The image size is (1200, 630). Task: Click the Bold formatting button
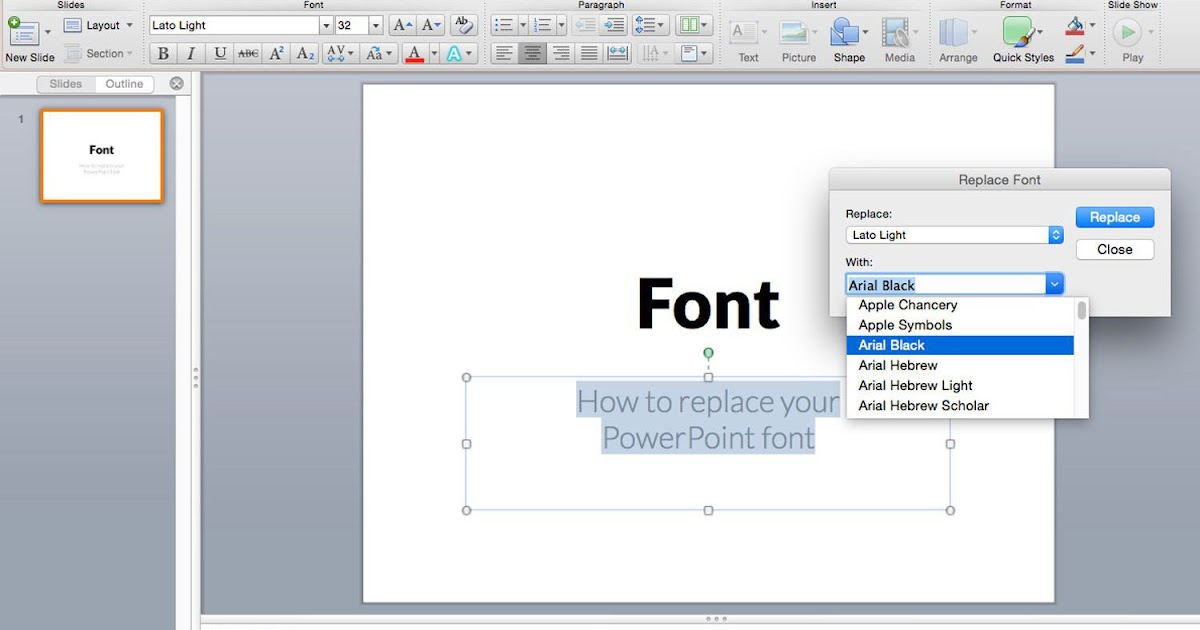click(163, 54)
